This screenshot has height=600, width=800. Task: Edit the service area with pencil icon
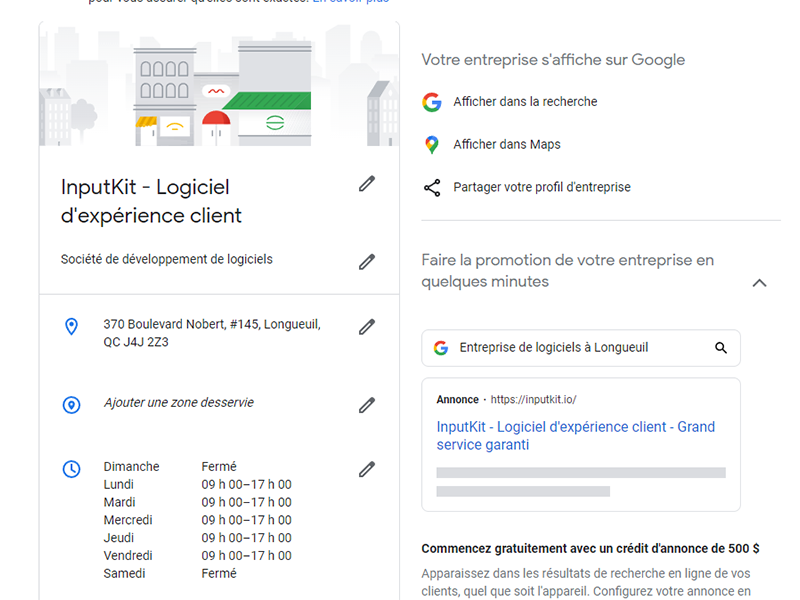pyautogui.click(x=367, y=405)
